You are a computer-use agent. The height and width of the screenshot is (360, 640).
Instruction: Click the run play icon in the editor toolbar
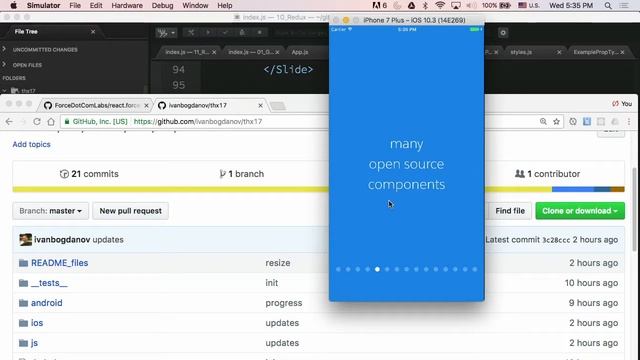[x=208, y=33]
